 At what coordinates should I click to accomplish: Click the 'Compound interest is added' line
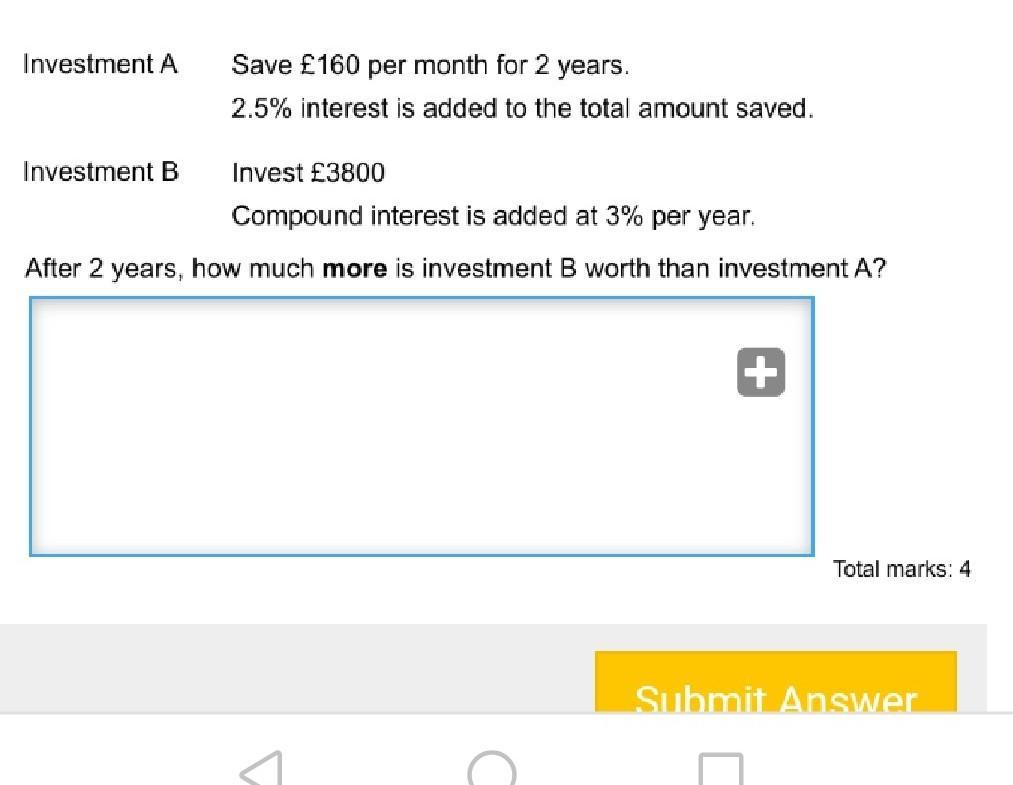pyautogui.click(x=493, y=216)
